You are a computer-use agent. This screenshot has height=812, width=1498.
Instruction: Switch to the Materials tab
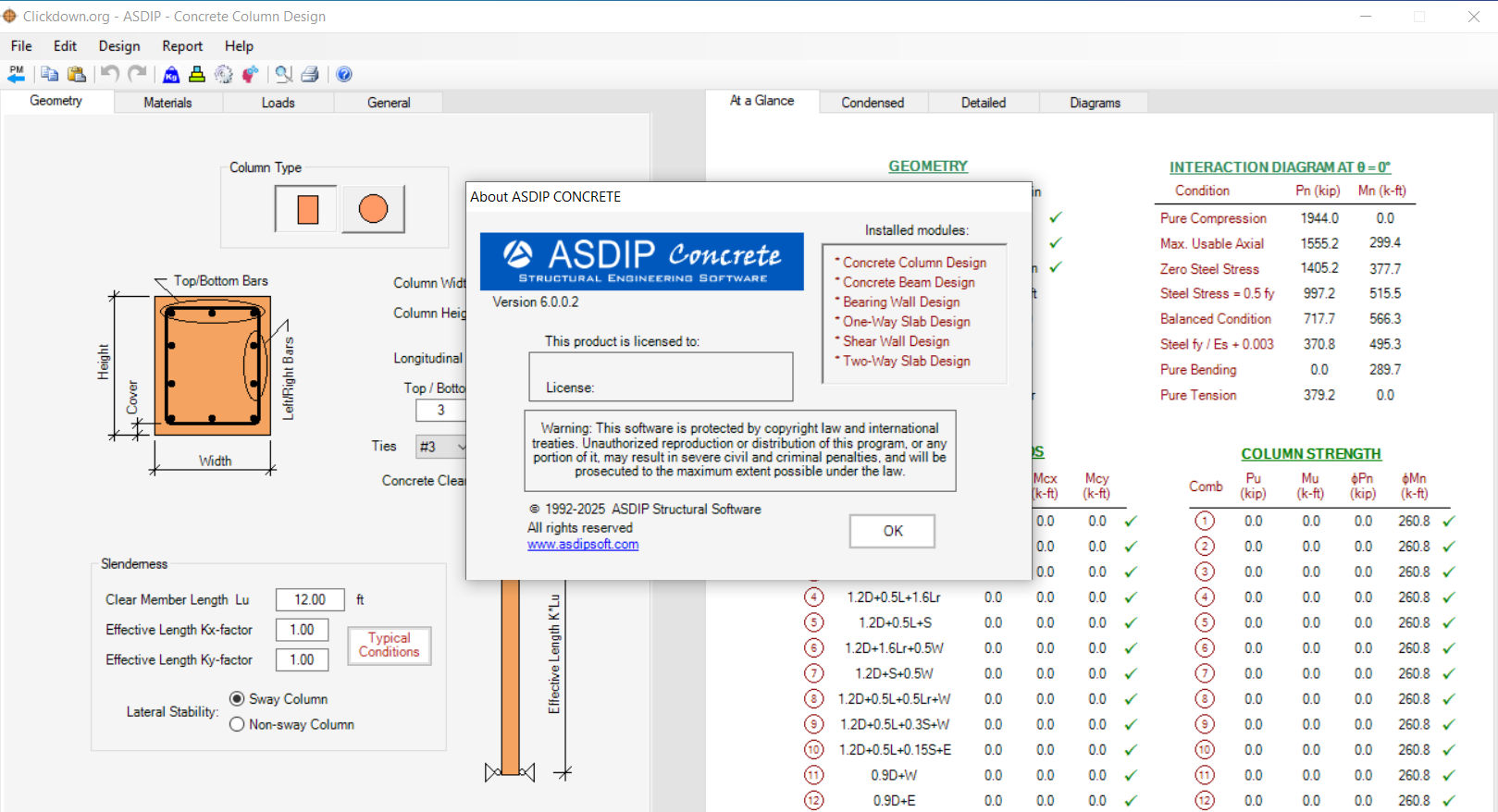click(x=167, y=103)
